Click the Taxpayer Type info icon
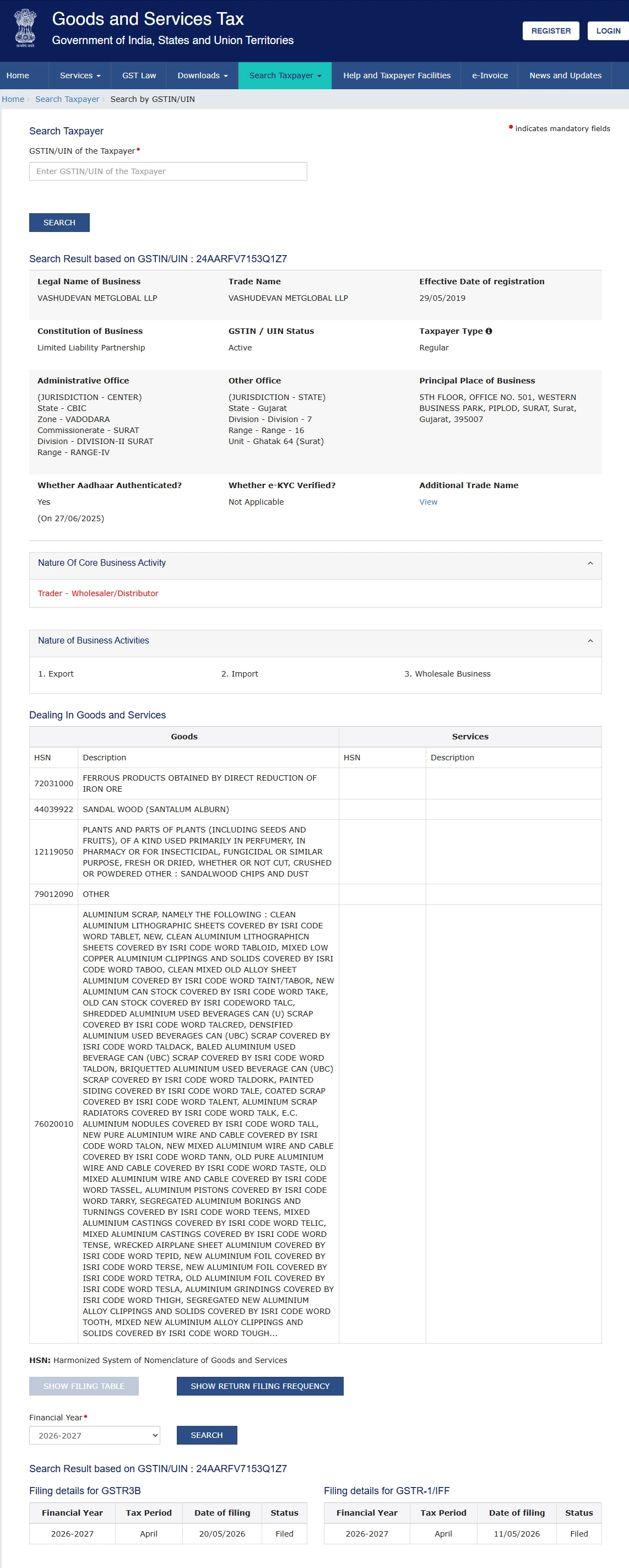 (x=489, y=331)
